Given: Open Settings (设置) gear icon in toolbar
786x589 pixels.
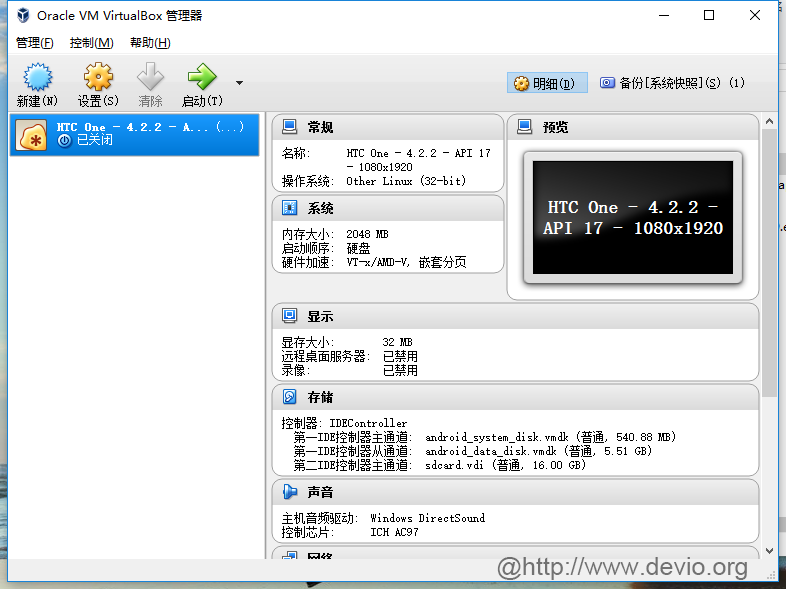Looking at the screenshot, I should (x=98, y=77).
